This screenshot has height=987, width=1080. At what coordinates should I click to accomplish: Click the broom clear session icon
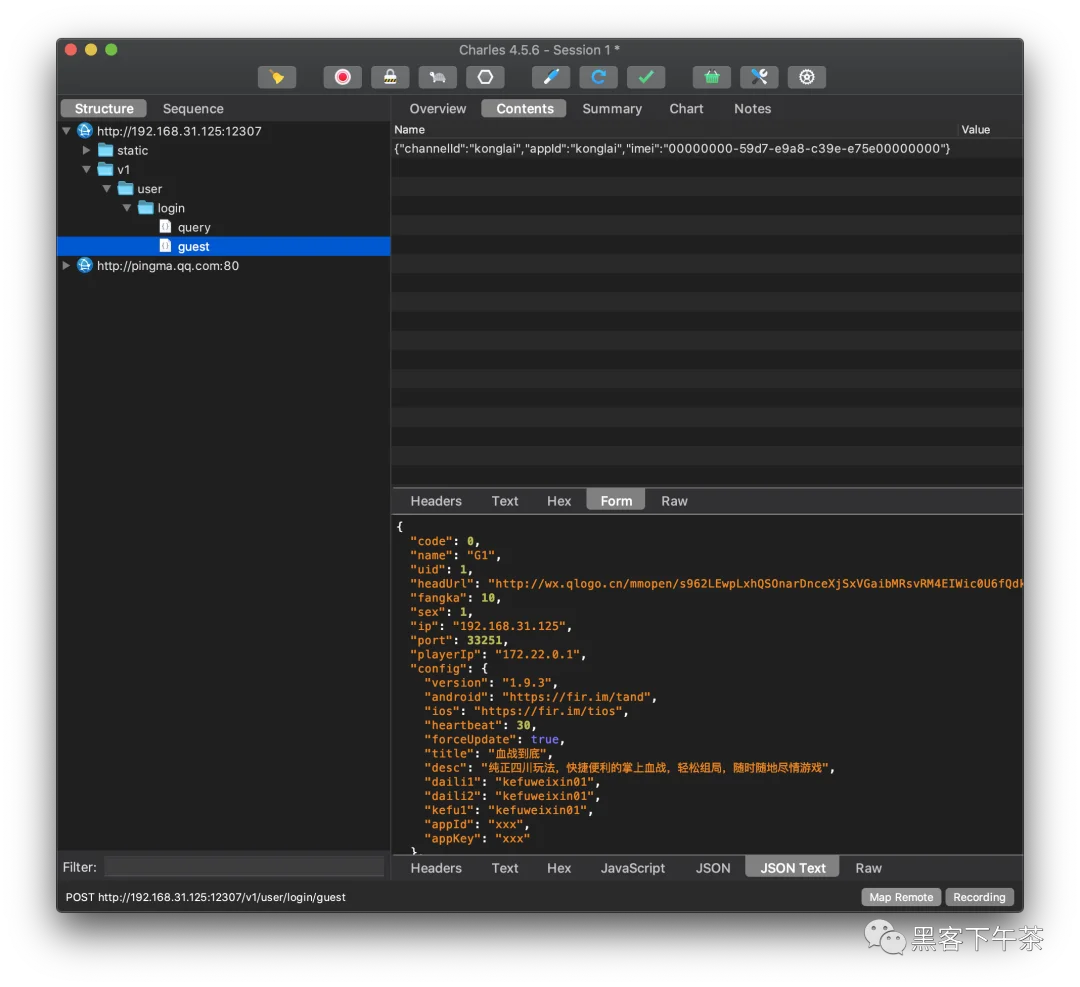coord(277,77)
